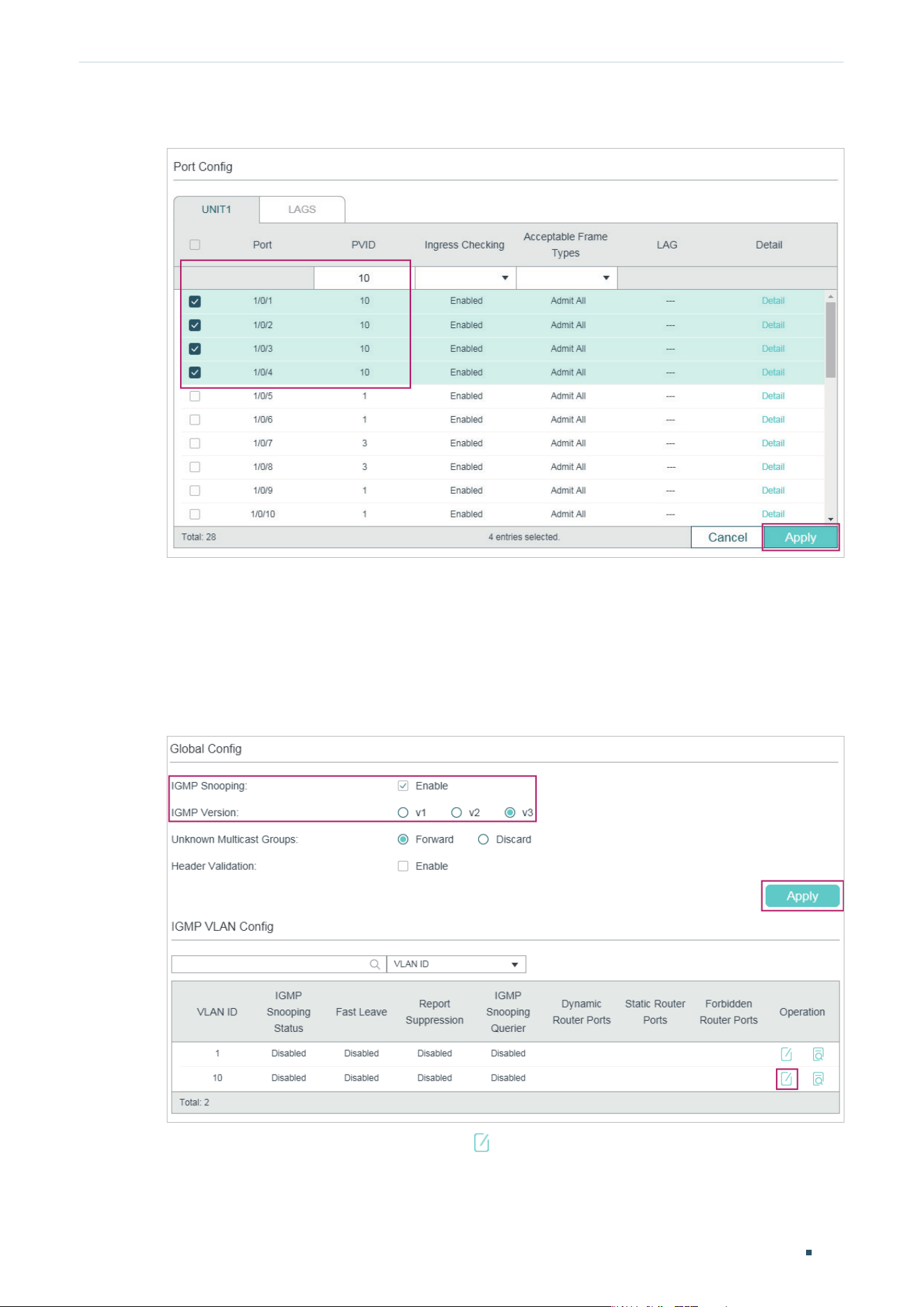The width and height of the screenshot is (924, 1307).
Task: Uncheck port 1/0/1 checkbox
Action: [195, 302]
